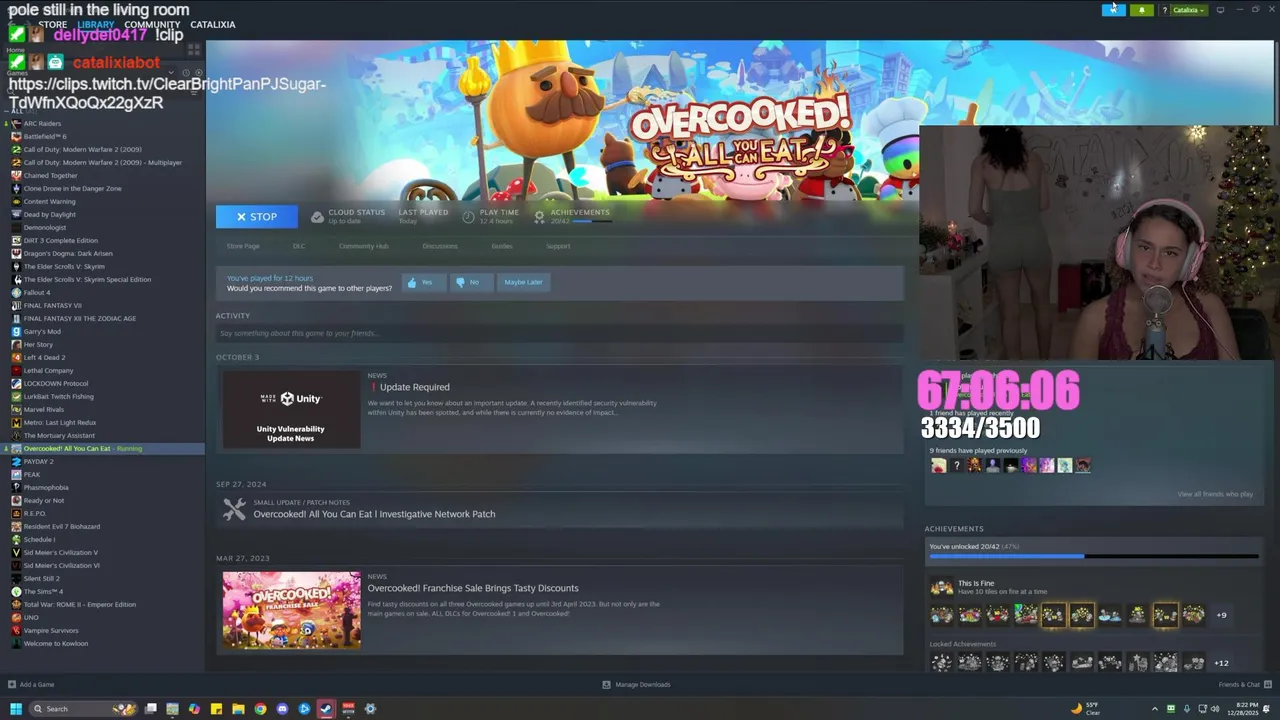Click the activity status input field
1280x720 pixels.
click(x=559, y=333)
